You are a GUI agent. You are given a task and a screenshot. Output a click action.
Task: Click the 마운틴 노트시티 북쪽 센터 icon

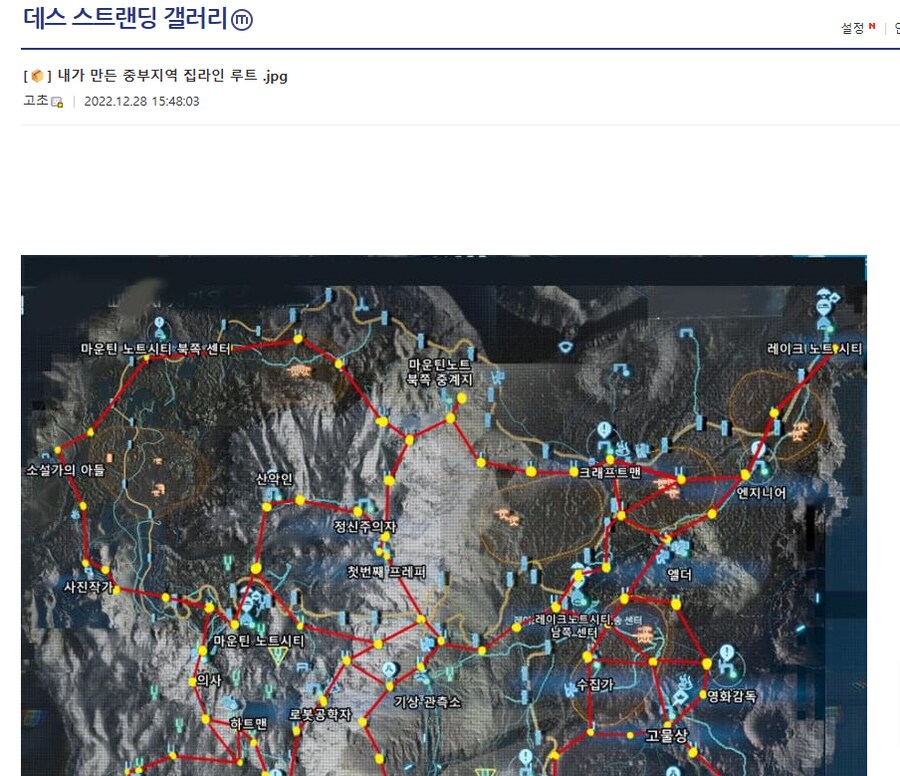(x=157, y=327)
